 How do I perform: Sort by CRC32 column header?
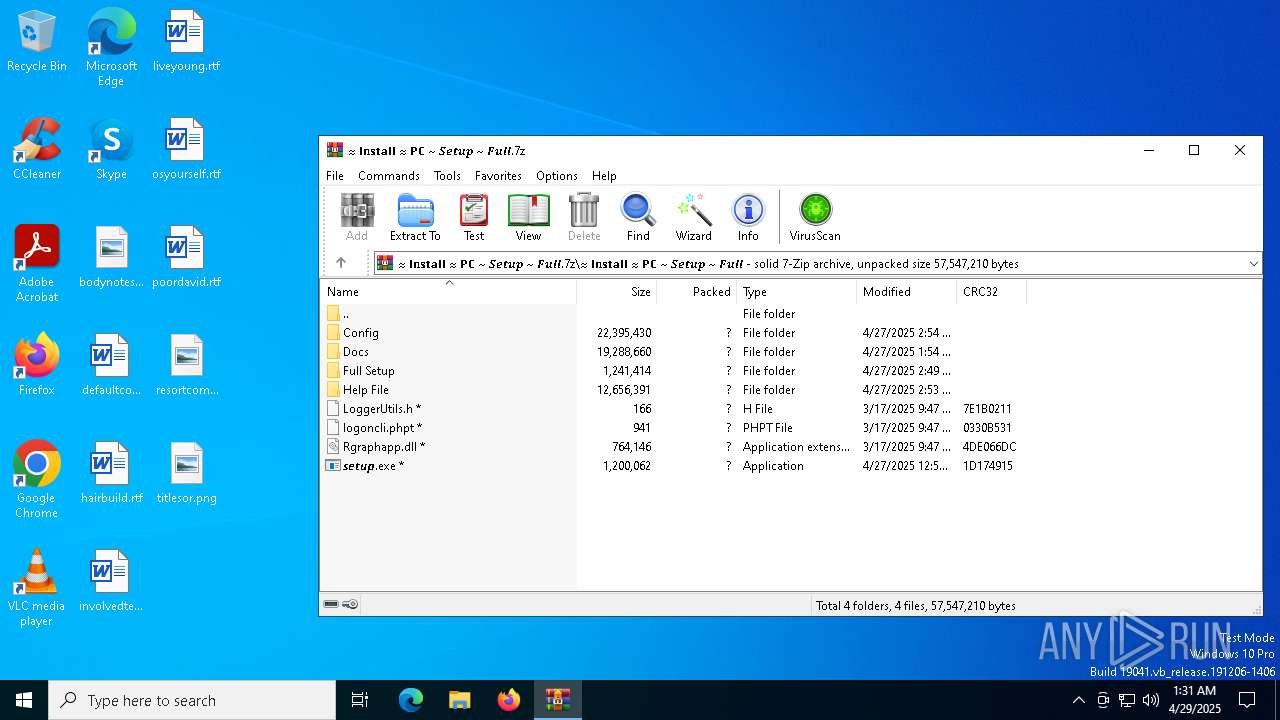(x=991, y=292)
